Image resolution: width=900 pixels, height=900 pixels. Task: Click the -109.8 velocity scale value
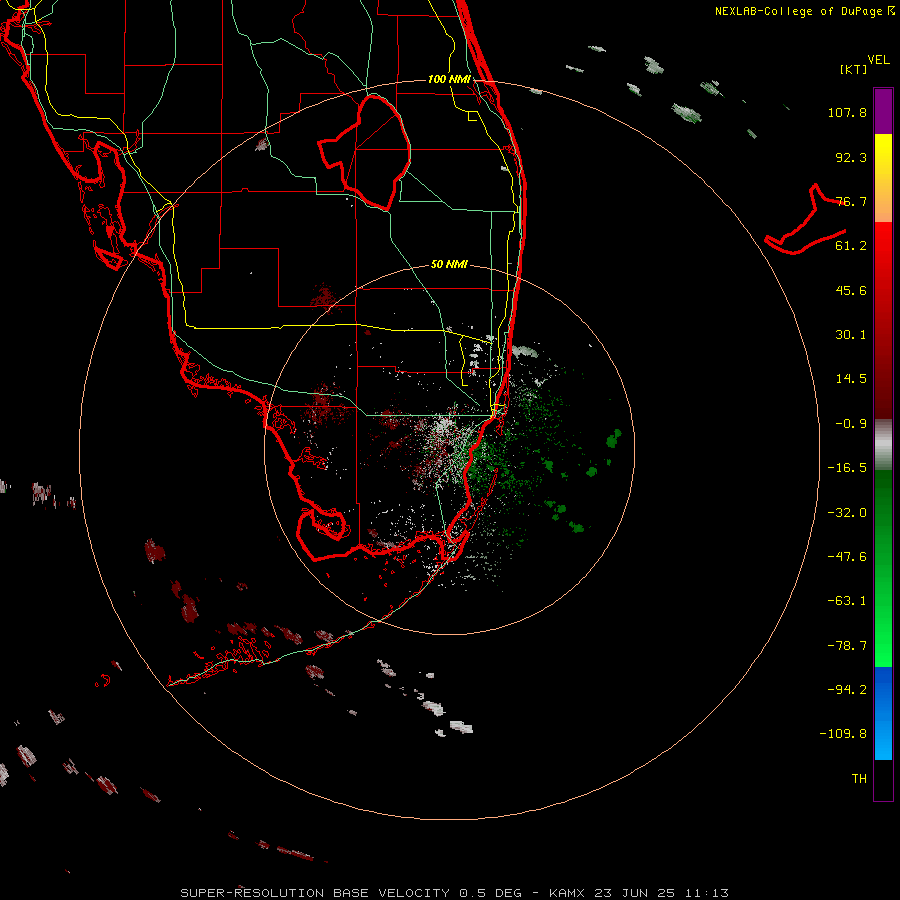843,734
